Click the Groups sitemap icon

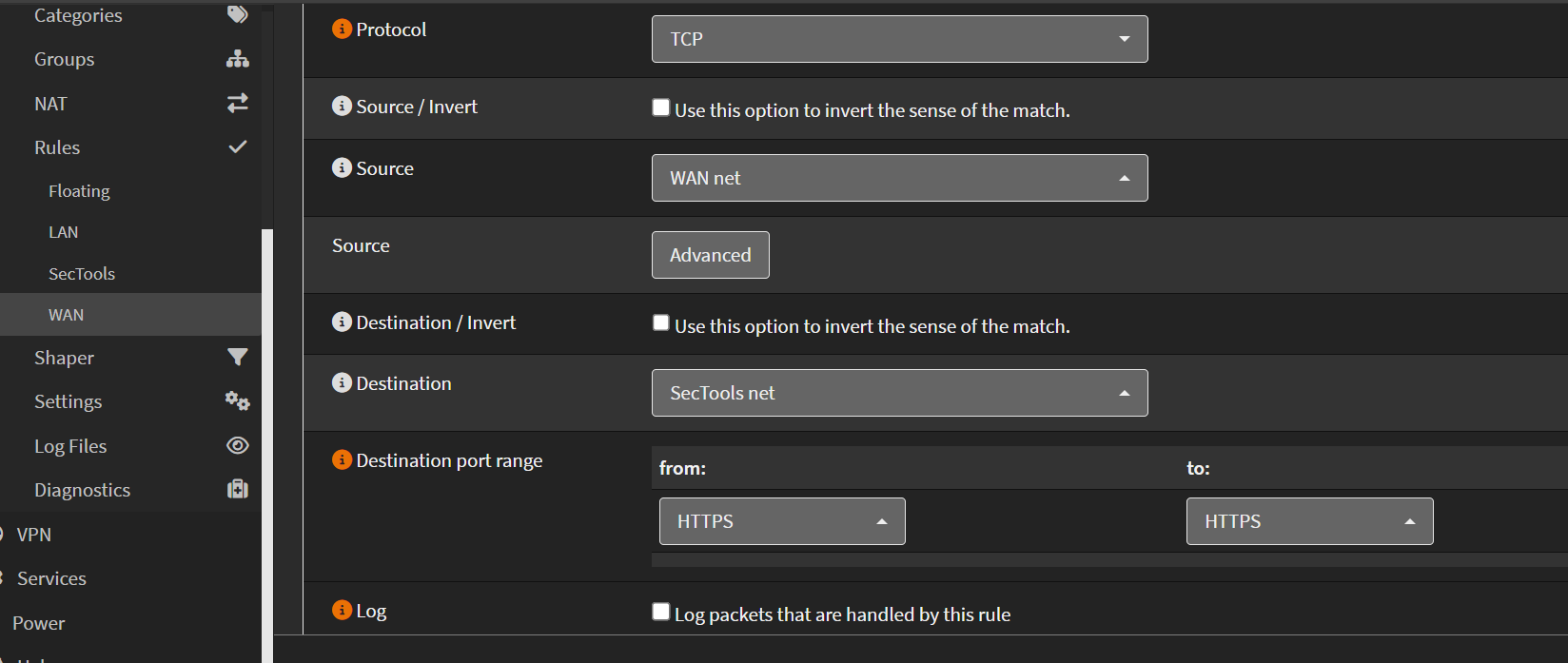click(x=238, y=59)
